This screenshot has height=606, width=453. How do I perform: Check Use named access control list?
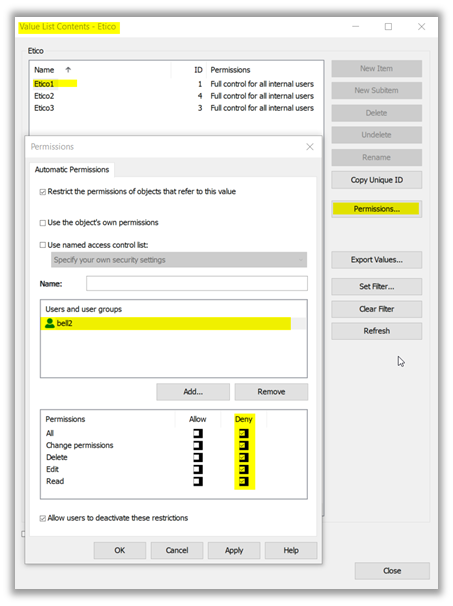[43, 245]
